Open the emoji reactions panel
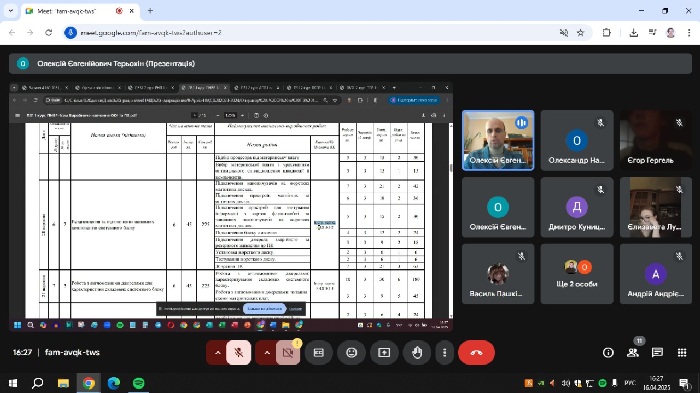Viewport: 700px width, 393px height. point(351,352)
